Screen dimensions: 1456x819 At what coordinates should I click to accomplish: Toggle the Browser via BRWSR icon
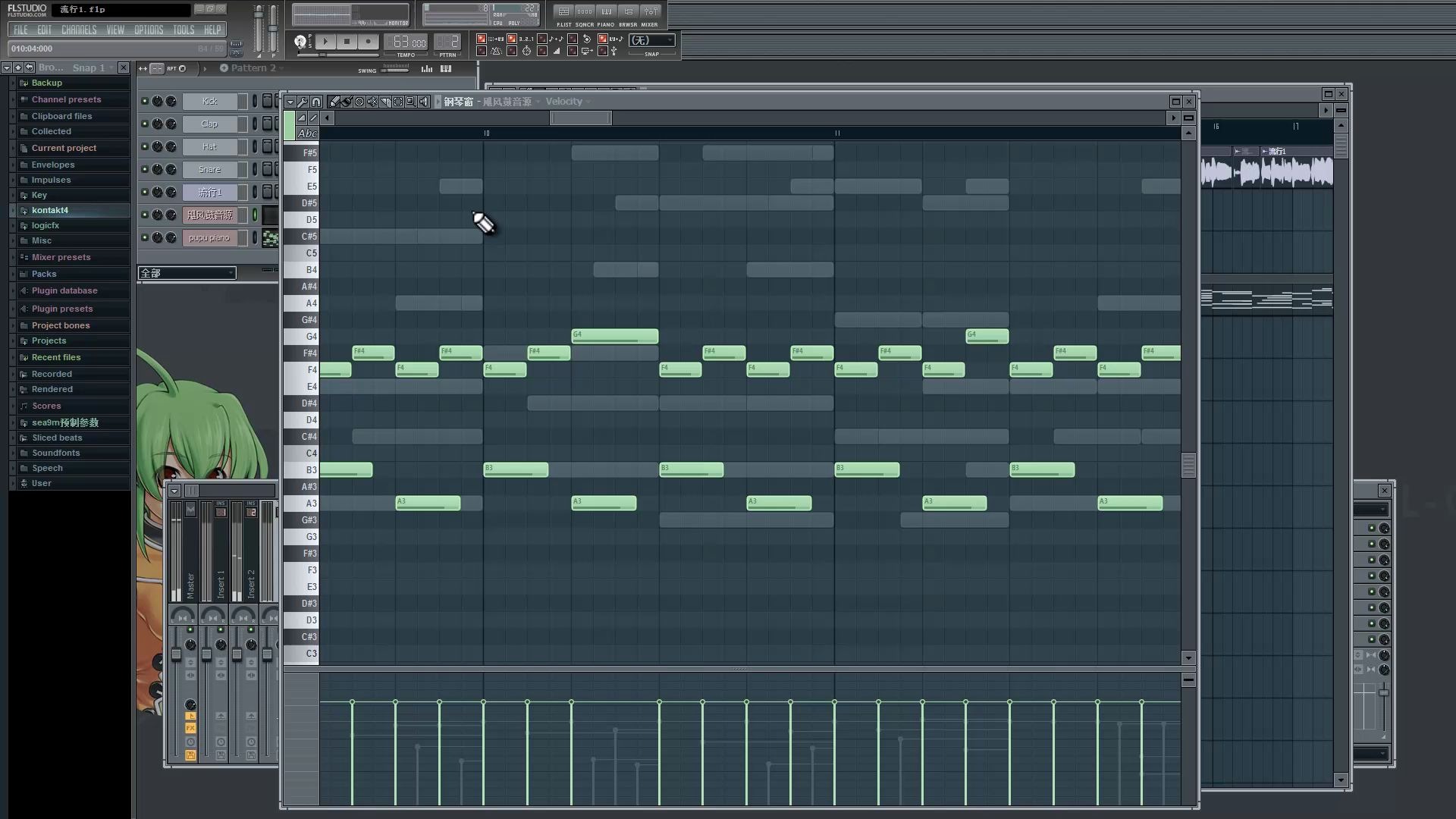pyautogui.click(x=628, y=11)
